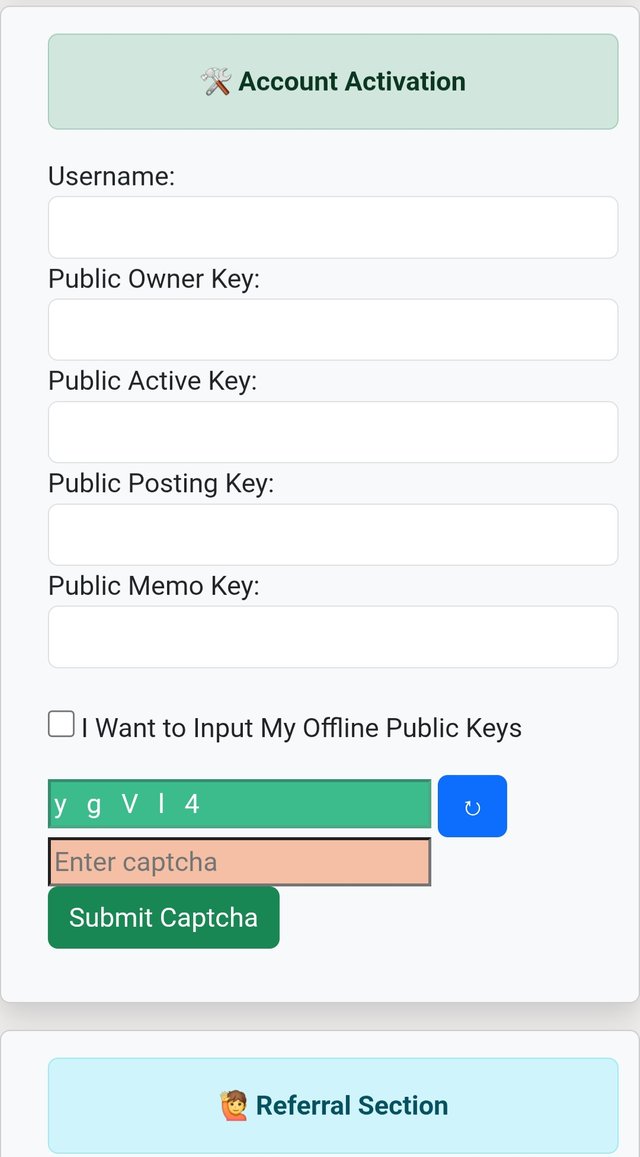The width and height of the screenshot is (640, 1157).
Task: Click the Account Activation header banner
Action: pos(333,81)
